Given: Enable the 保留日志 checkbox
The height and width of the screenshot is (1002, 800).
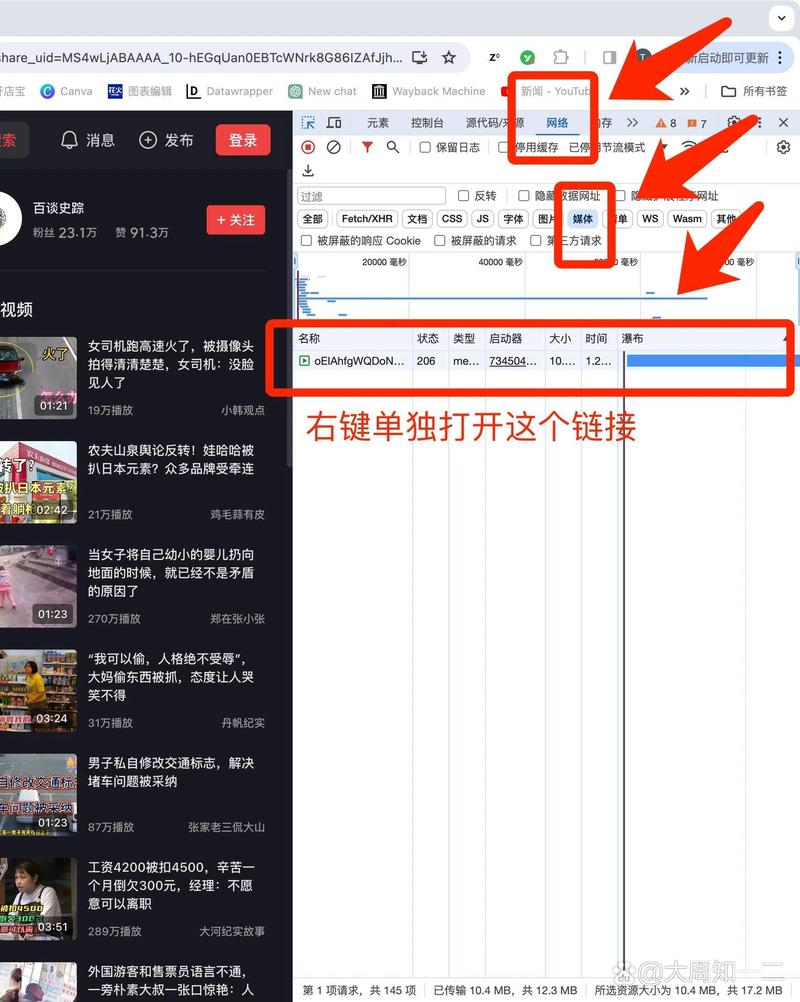Looking at the screenshot, I should 425,148.
